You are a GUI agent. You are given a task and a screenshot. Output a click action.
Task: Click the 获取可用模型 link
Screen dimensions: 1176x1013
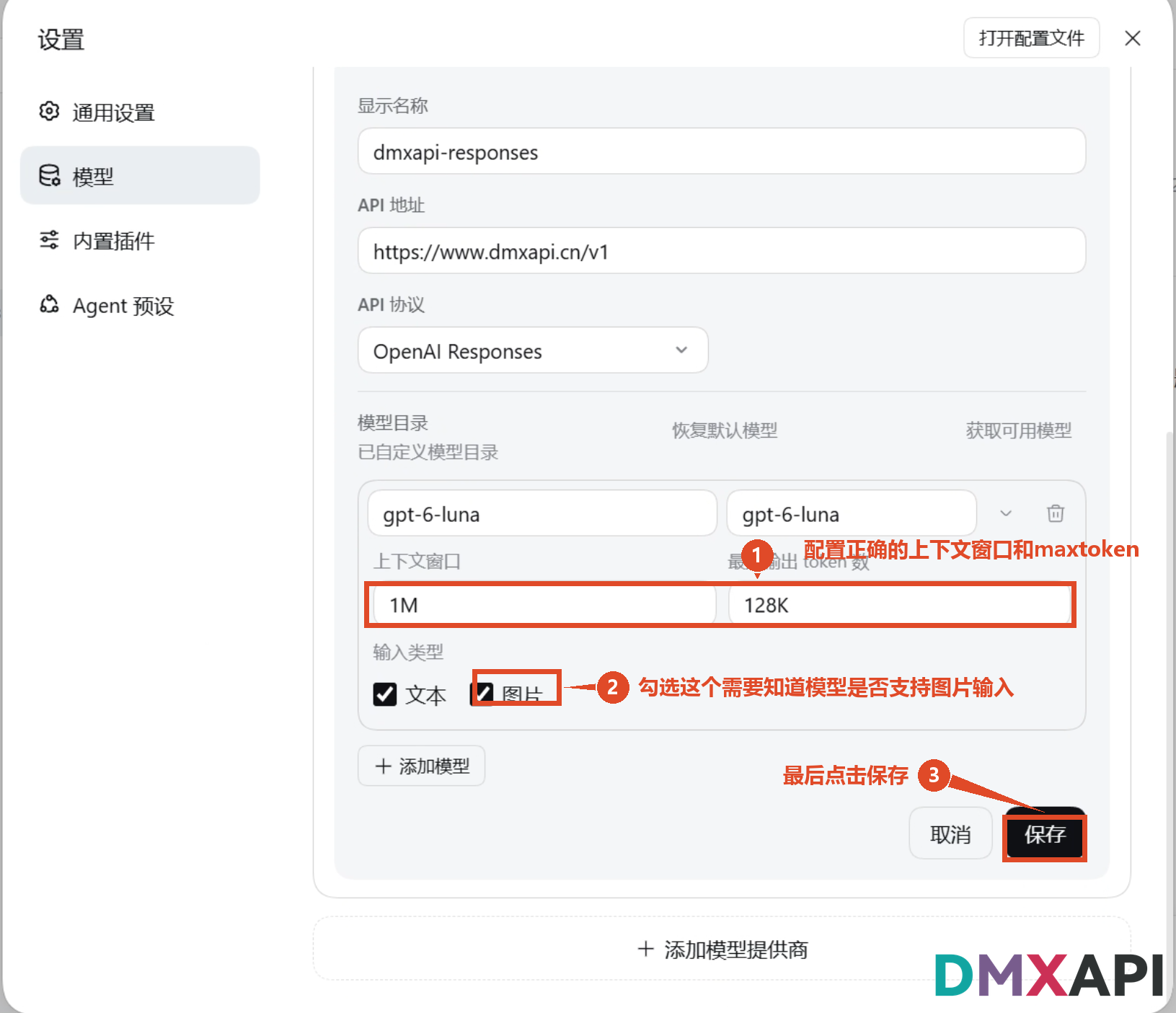(1018, 430)
